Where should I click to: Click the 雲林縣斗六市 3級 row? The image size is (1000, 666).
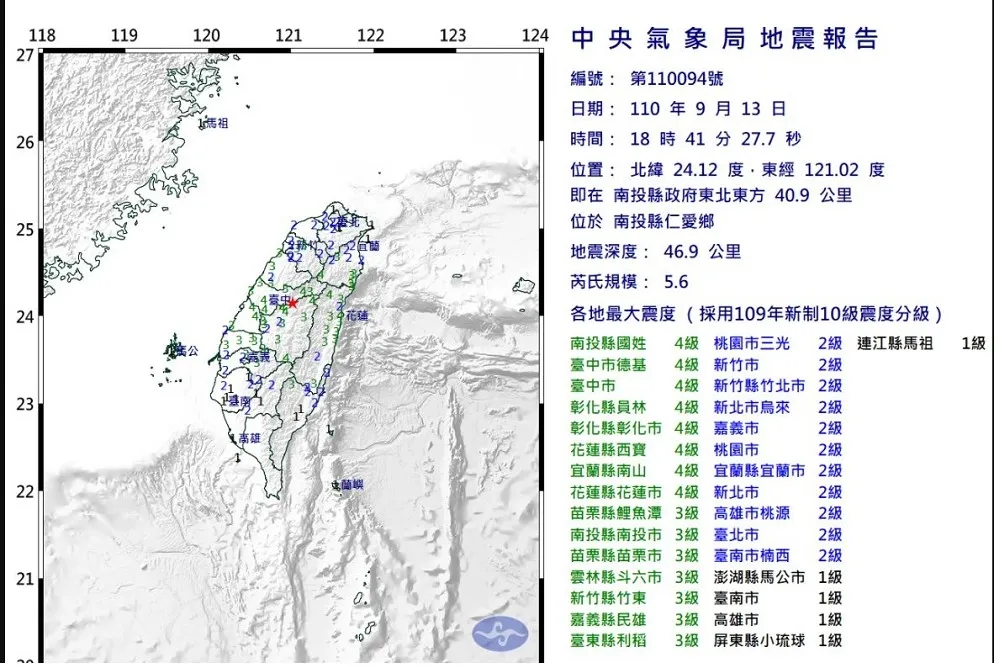pos(635,577)
